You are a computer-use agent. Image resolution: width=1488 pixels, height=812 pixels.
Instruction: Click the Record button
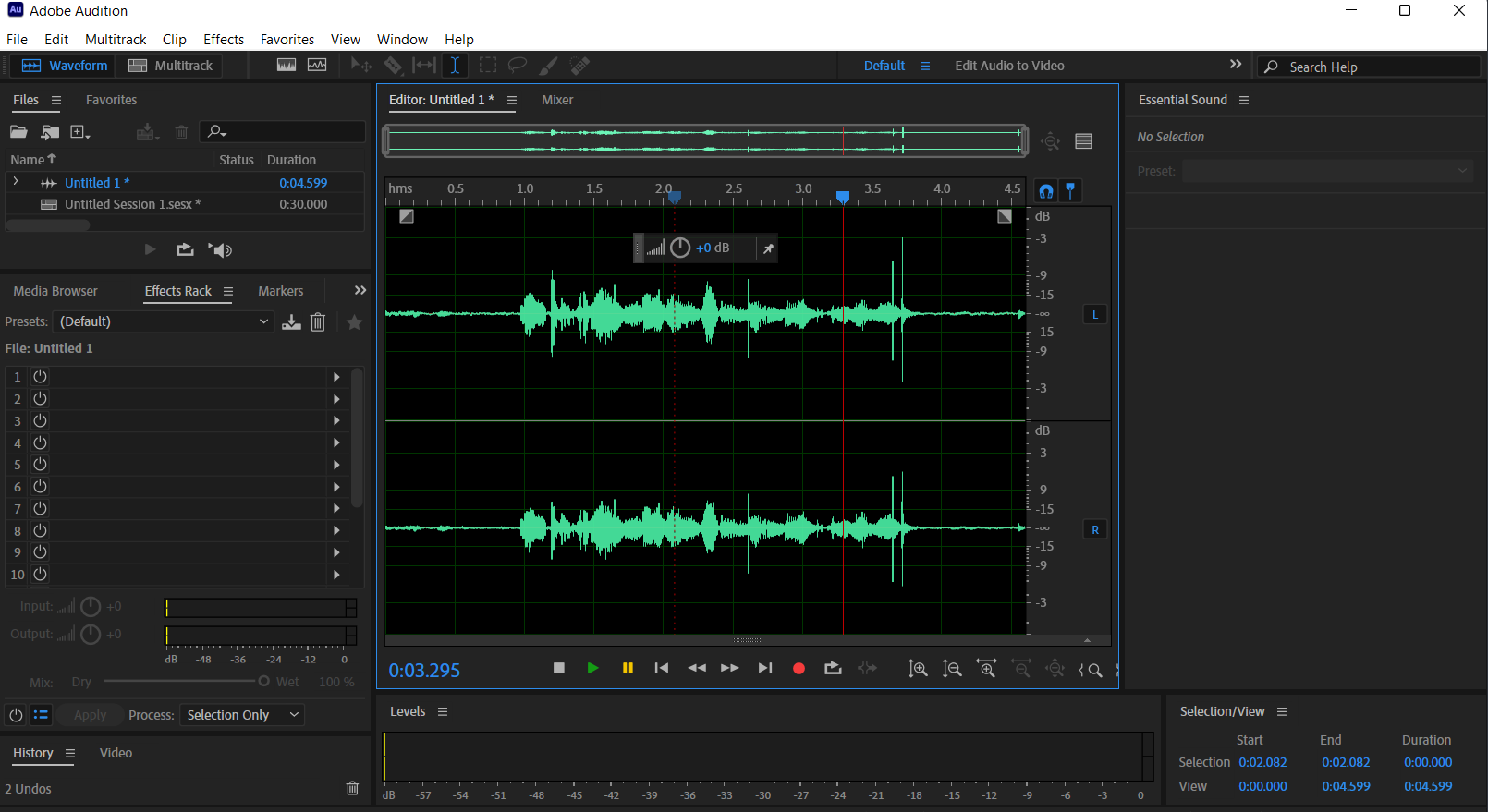(799, 669)
